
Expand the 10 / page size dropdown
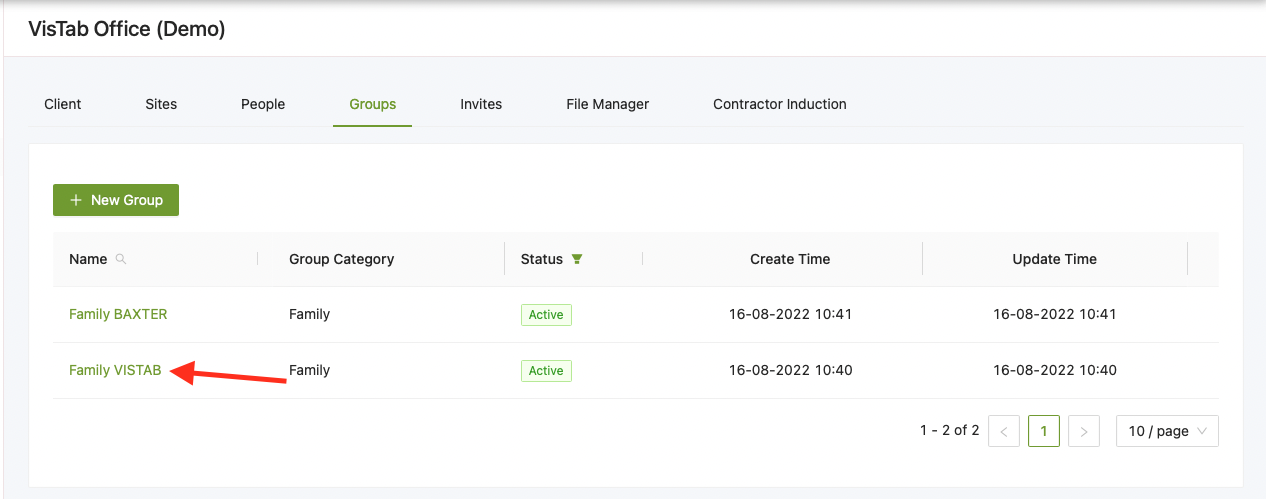(1167, 431)
